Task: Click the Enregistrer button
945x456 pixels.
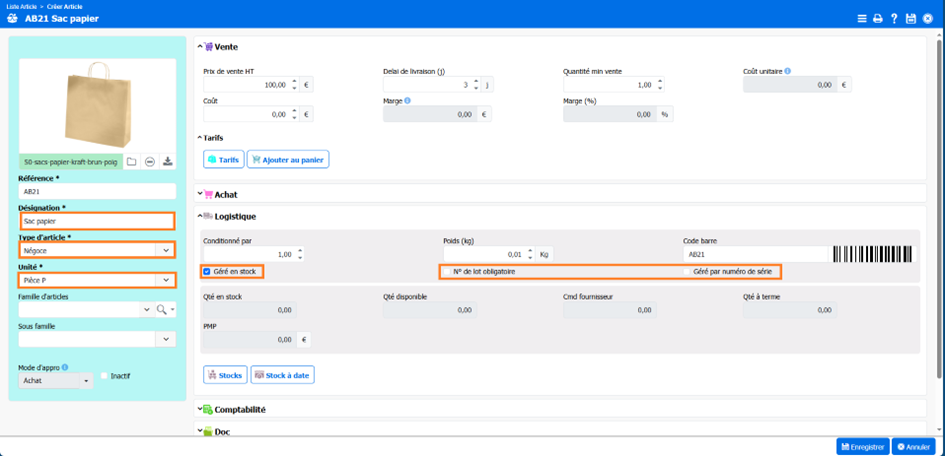Action: pyautogui.click(x=862, y=447)
